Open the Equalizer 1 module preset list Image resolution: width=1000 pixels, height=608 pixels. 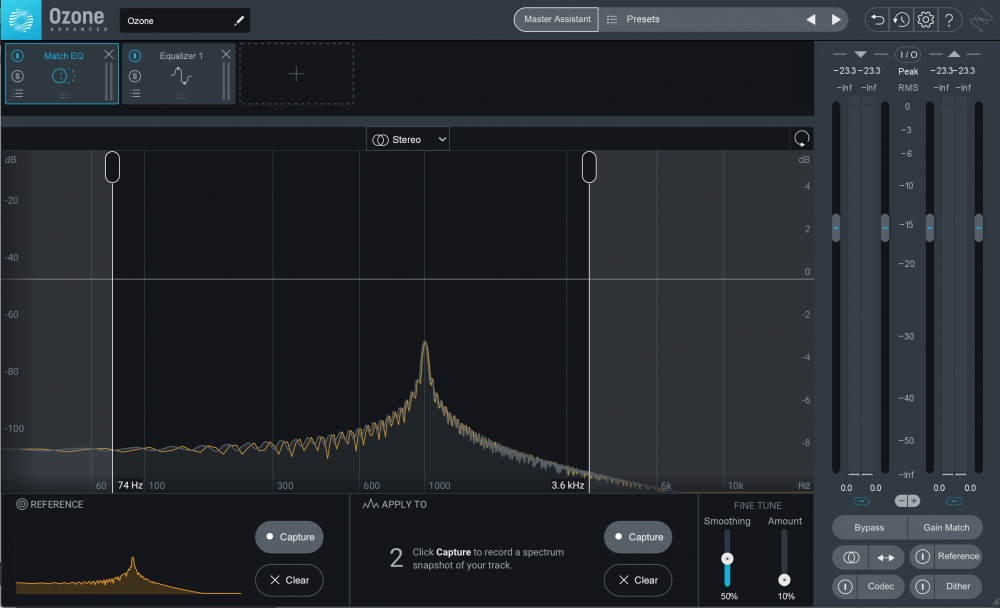[135, 93]
